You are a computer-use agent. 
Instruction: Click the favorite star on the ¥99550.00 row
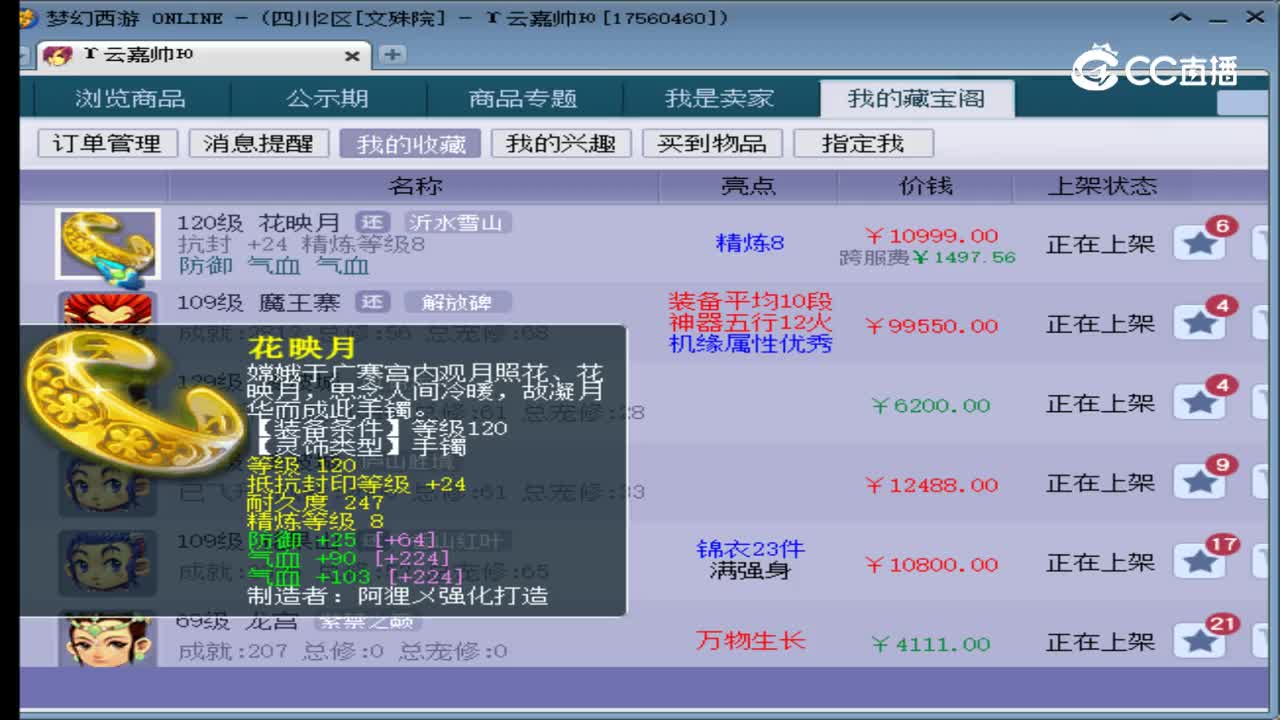[1199, 323]
